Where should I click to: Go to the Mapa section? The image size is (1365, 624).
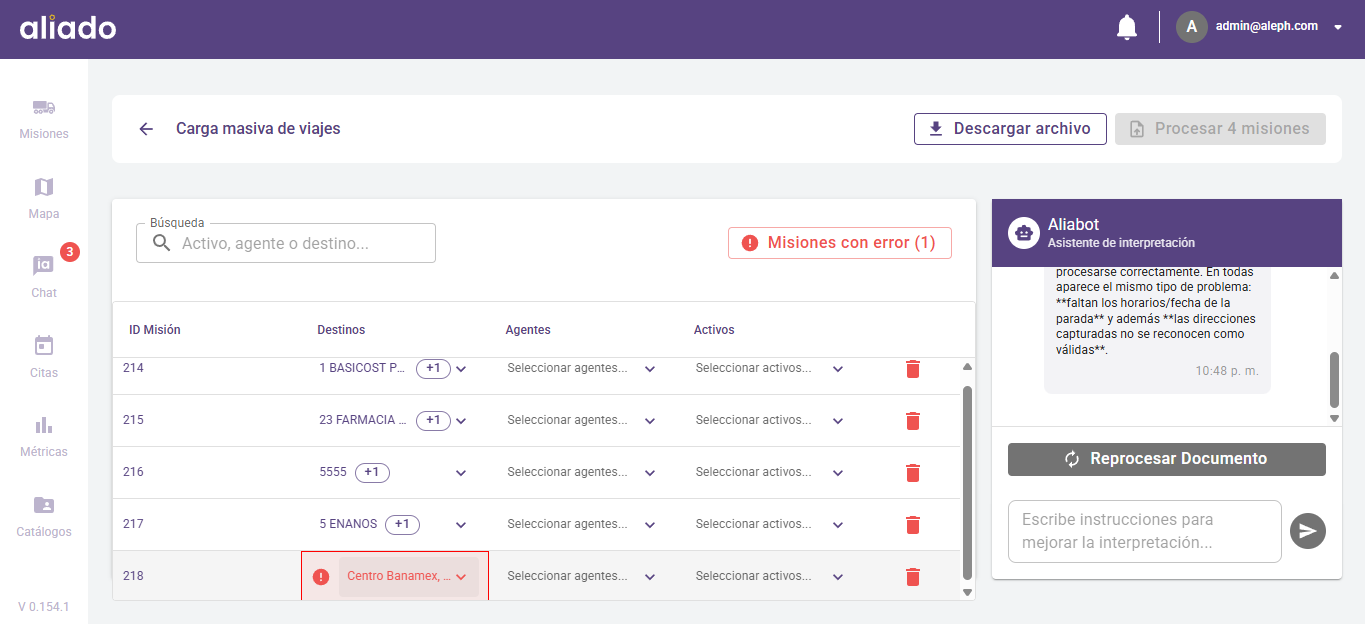[x=44, y=198]
